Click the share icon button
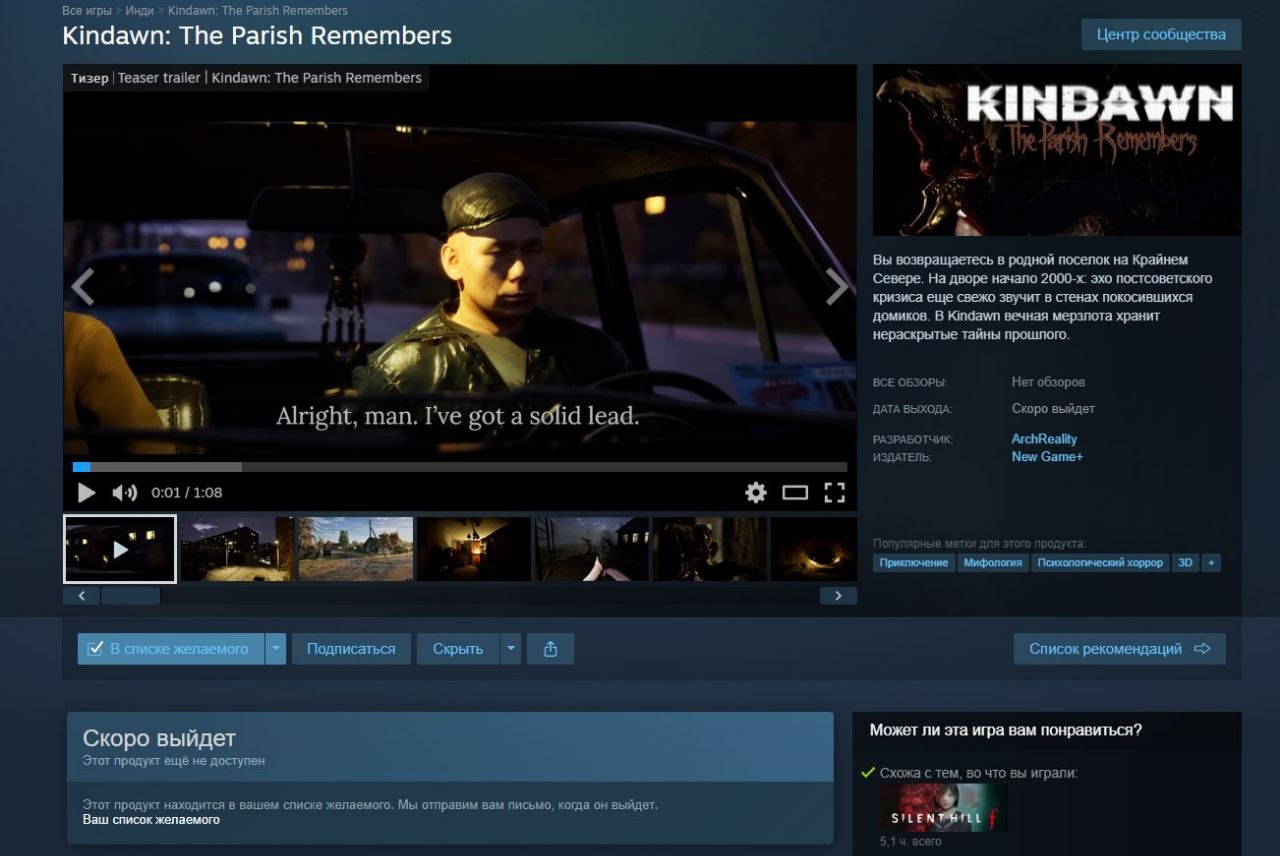The height and width of the screenshot is (856, 1280). 550,649
